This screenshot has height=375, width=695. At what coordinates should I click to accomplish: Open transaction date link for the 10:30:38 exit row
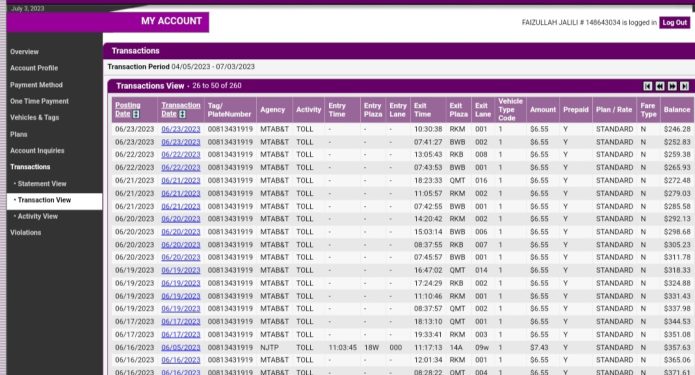tap(181, 129)
